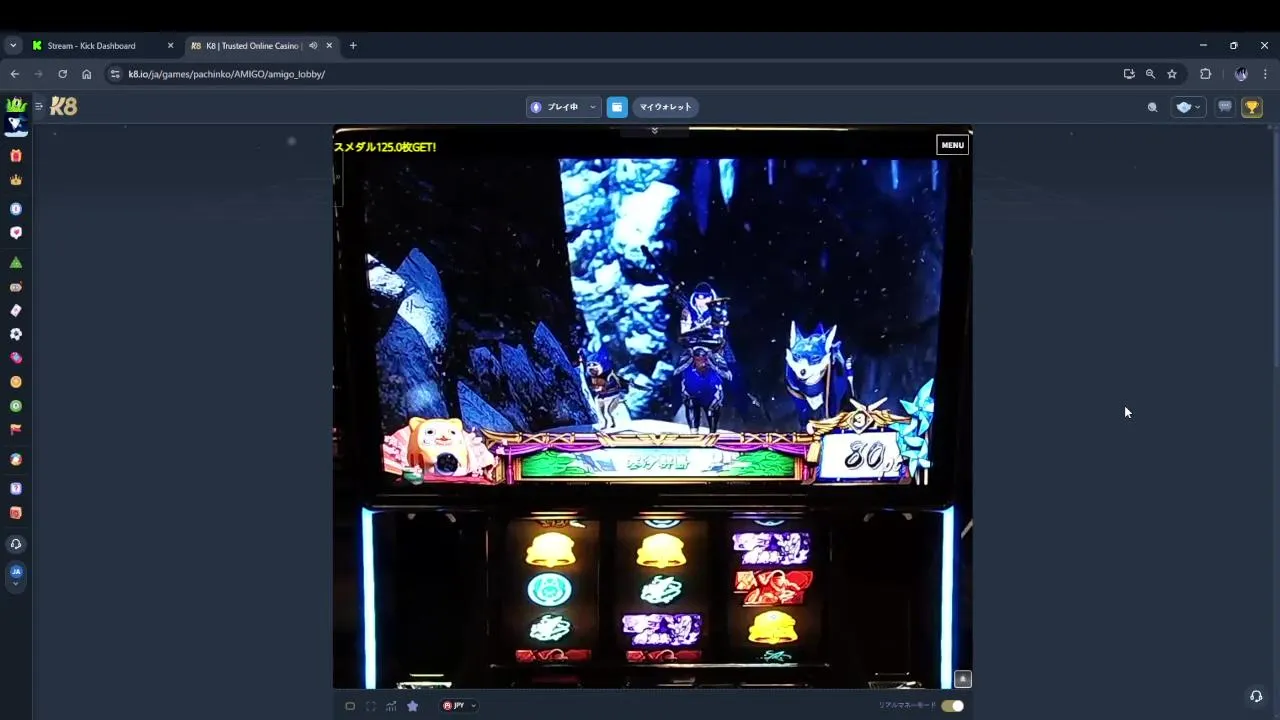Open the headset support icon in sidebar
The height and width of the screenshot is (720, 1280).
pos(15,545)
